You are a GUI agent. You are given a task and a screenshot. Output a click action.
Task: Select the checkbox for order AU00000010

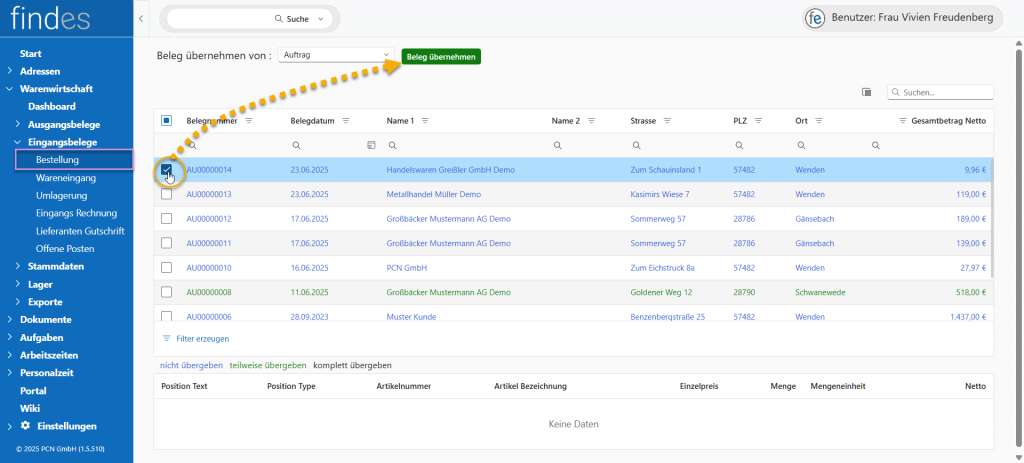pos(167,268)
